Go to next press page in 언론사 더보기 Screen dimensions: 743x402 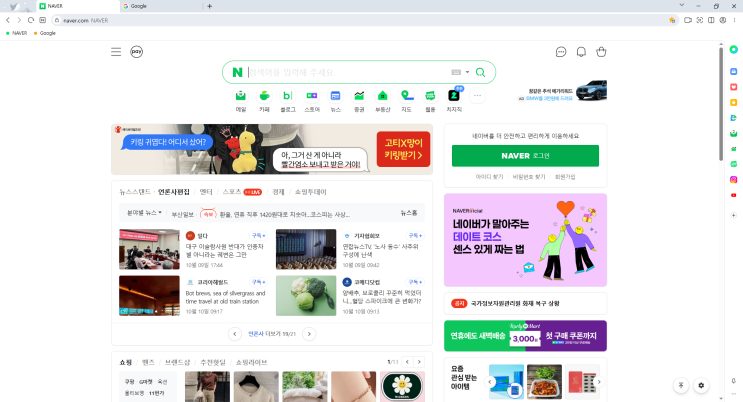309,334
